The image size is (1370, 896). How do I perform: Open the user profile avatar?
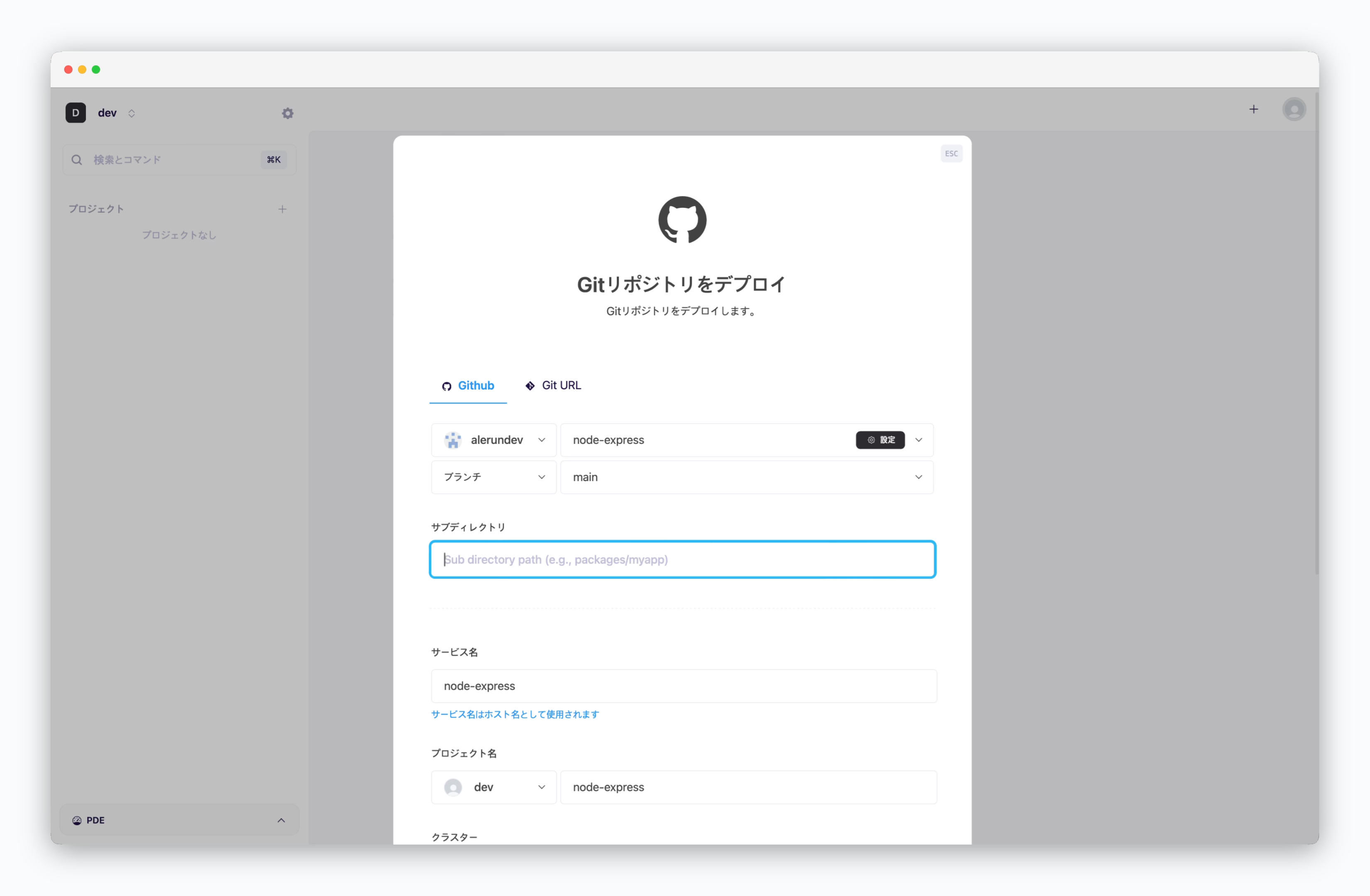[1294, 110]
